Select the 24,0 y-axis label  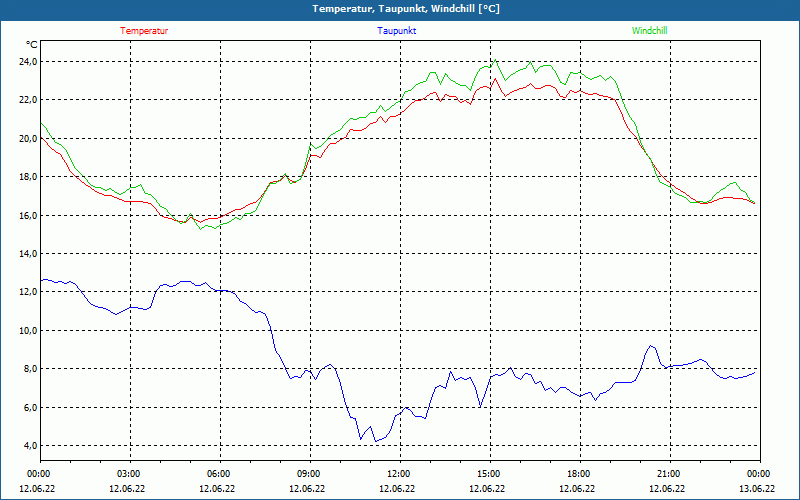(28, 62)
